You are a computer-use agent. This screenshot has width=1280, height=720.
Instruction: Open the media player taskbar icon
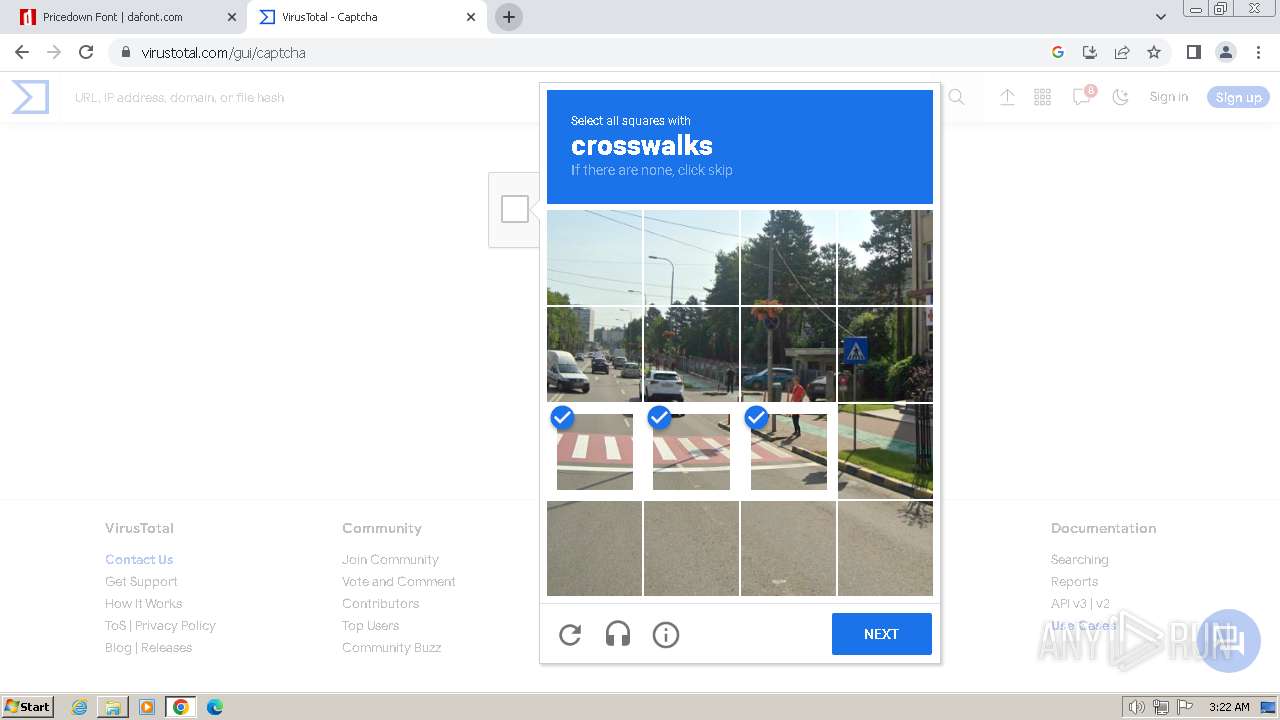[x=147, y=707]
